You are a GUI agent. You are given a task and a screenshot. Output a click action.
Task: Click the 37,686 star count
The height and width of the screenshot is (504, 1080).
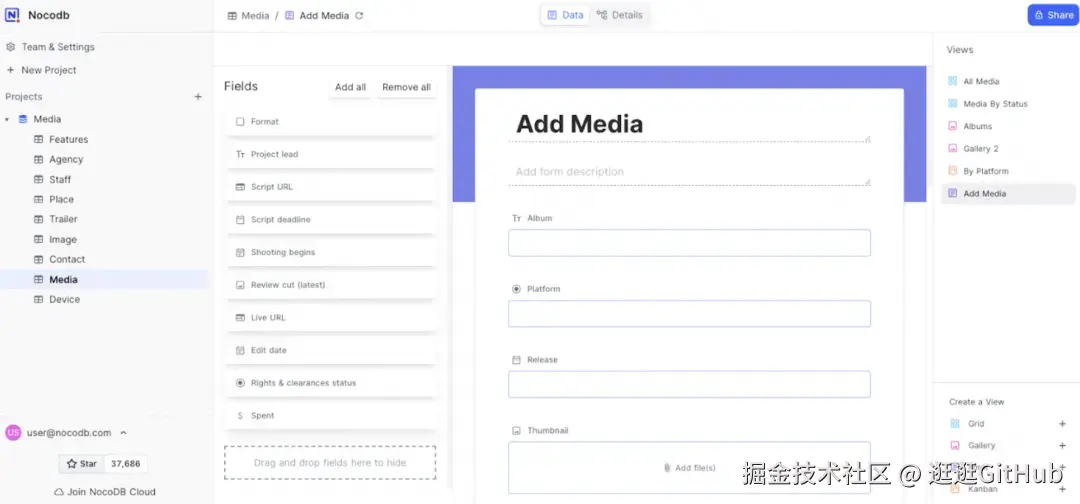pos(125,463)
